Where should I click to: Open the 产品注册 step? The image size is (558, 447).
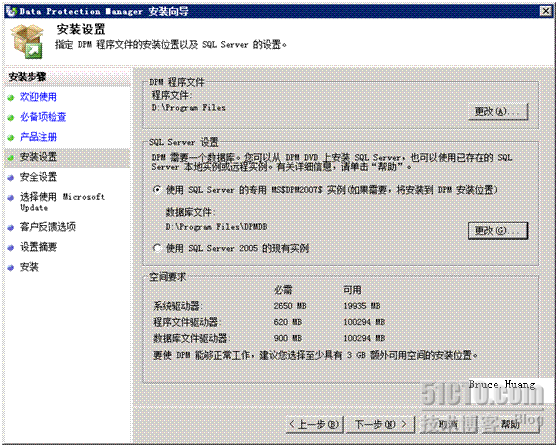(38, 137)
